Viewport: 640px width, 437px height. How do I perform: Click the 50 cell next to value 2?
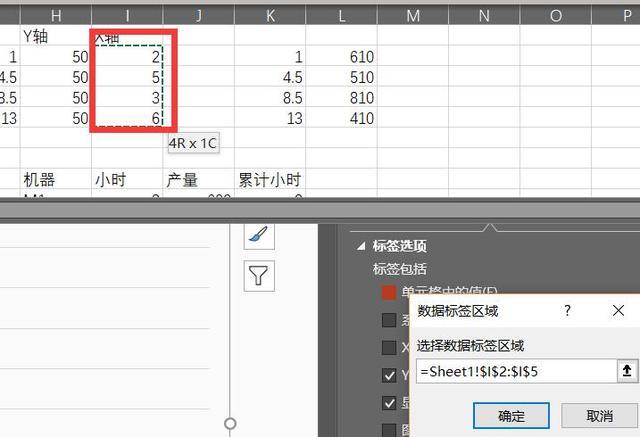click(56, 56)
